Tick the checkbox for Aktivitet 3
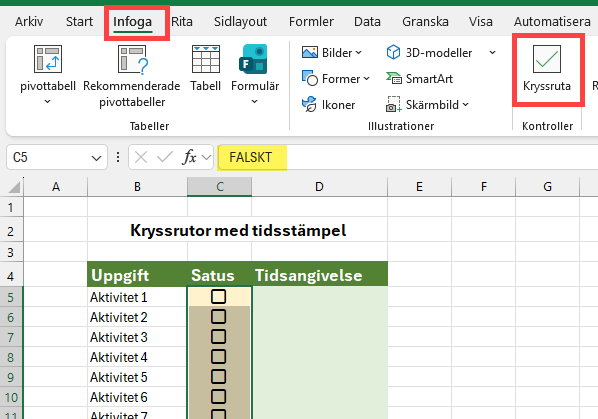Image resolution: width=598 pixels, height=419 pixels. [x=219, y=337]
